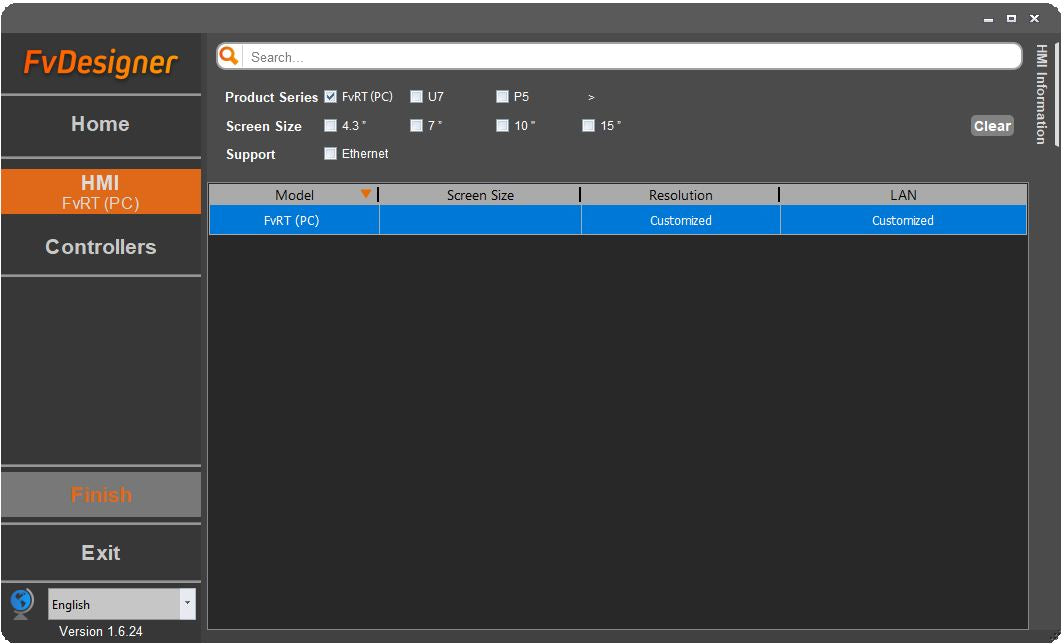The width and height of the screenshot is (1064, 644).
Task: Uncheck the FvRT (PC) product series checkbox
Action: [330, 96]
